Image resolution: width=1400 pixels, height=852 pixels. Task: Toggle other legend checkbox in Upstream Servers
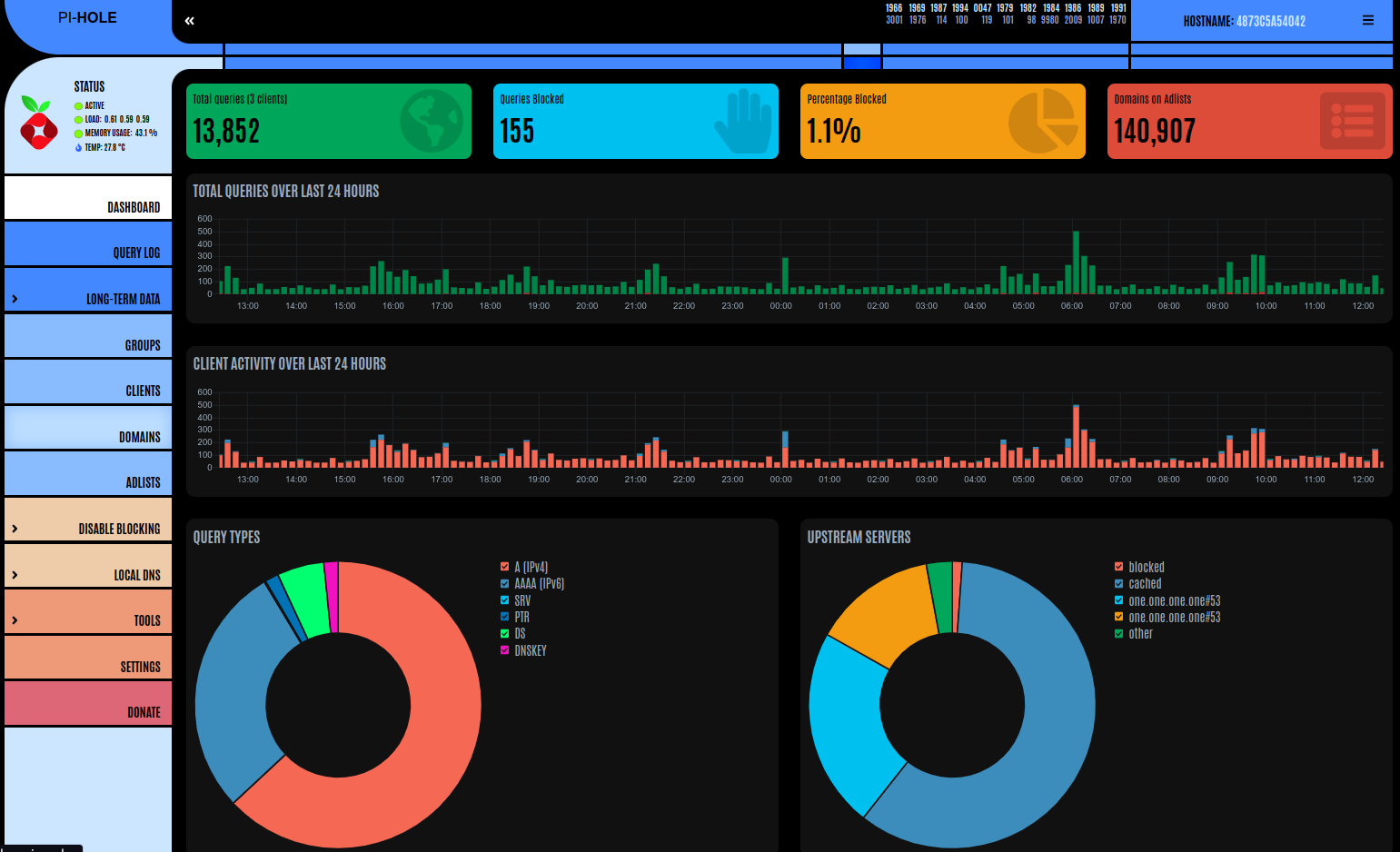pyautogui.click(x=1118, y=633)
